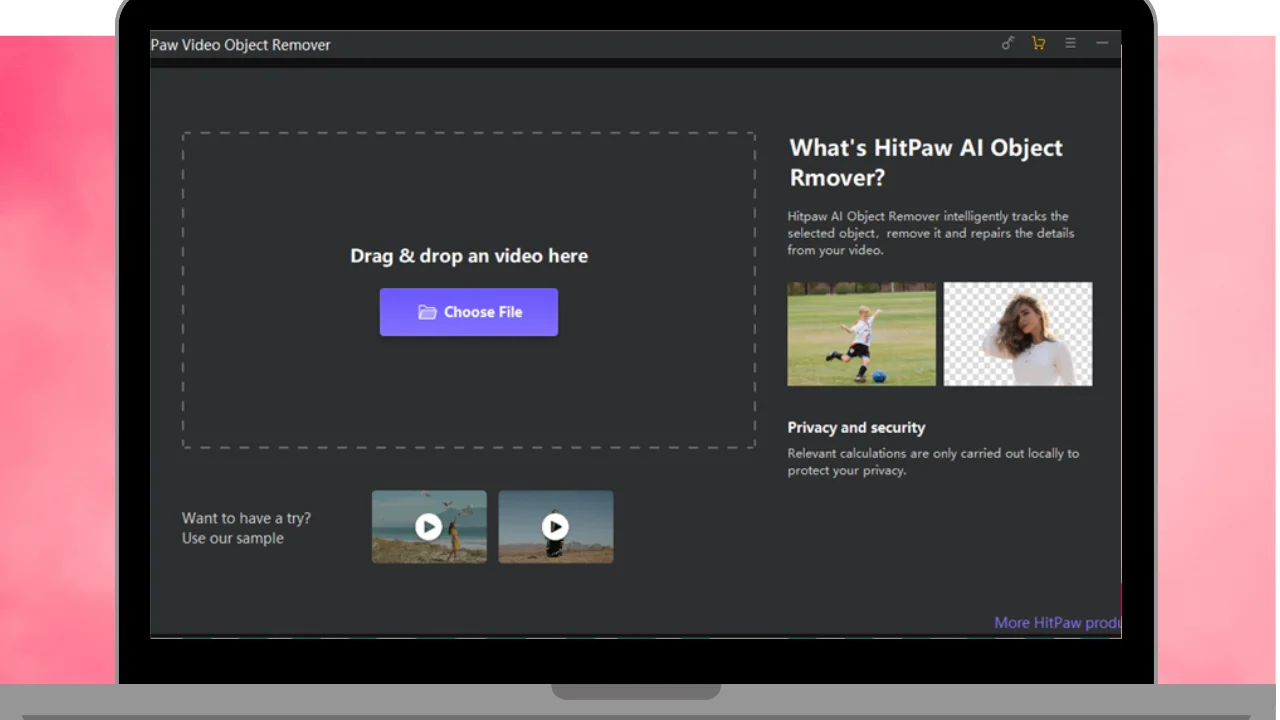The image size is (1280, 720).
Task: Minimize the window using the dash icon
Action: pyautogui.click(x=1102, y=43)
